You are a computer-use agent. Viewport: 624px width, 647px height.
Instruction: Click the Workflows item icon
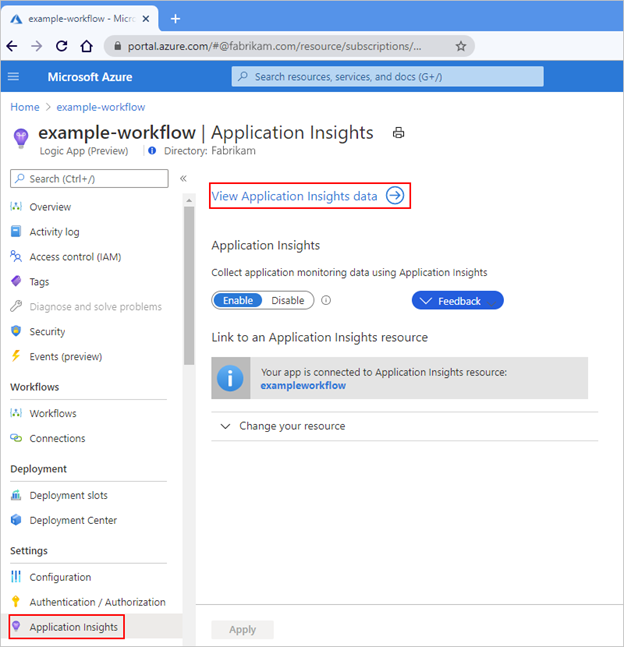pos(16,413)
